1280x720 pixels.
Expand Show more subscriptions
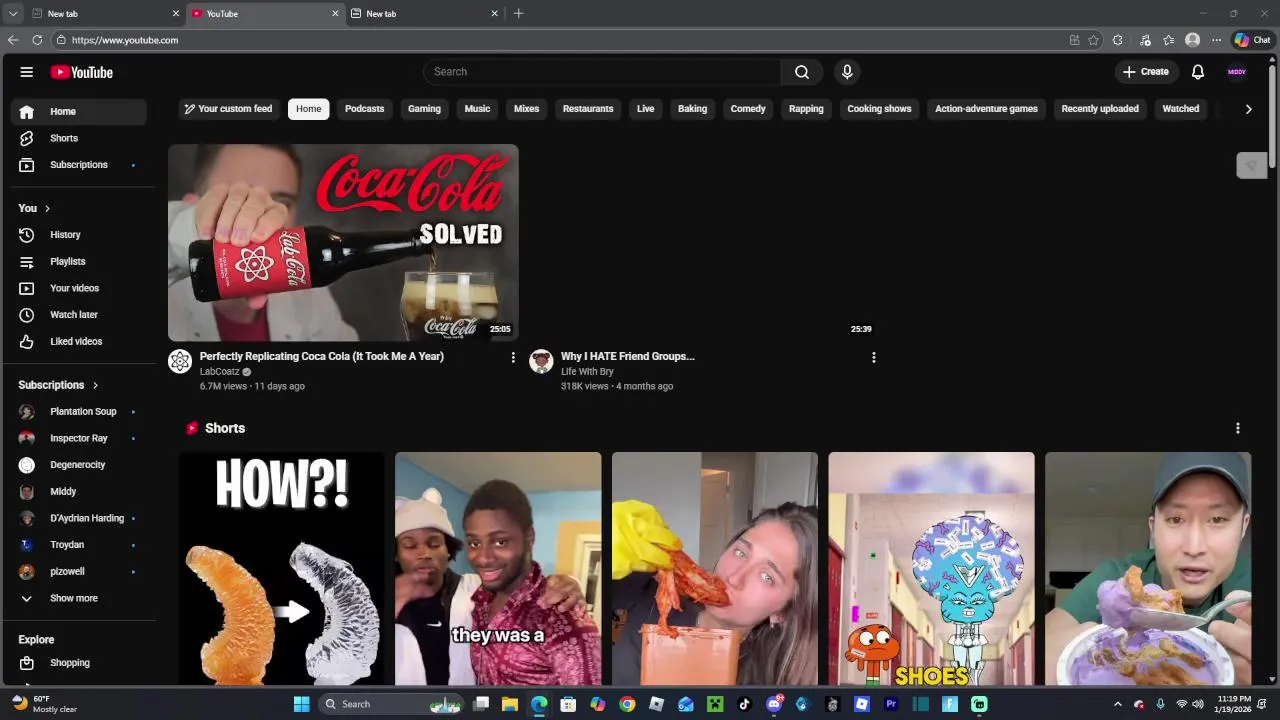pyautogui.click(x=79, y=598)
